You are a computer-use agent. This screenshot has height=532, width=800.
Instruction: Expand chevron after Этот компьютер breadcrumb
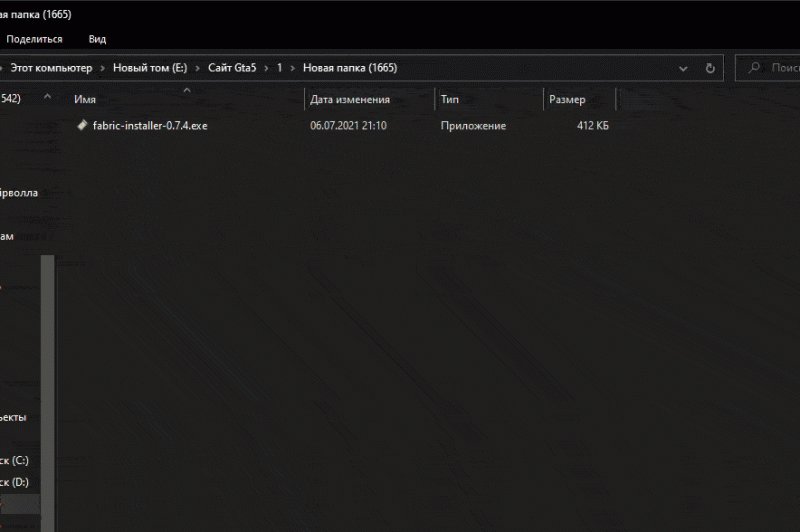(x=103, y=68)
